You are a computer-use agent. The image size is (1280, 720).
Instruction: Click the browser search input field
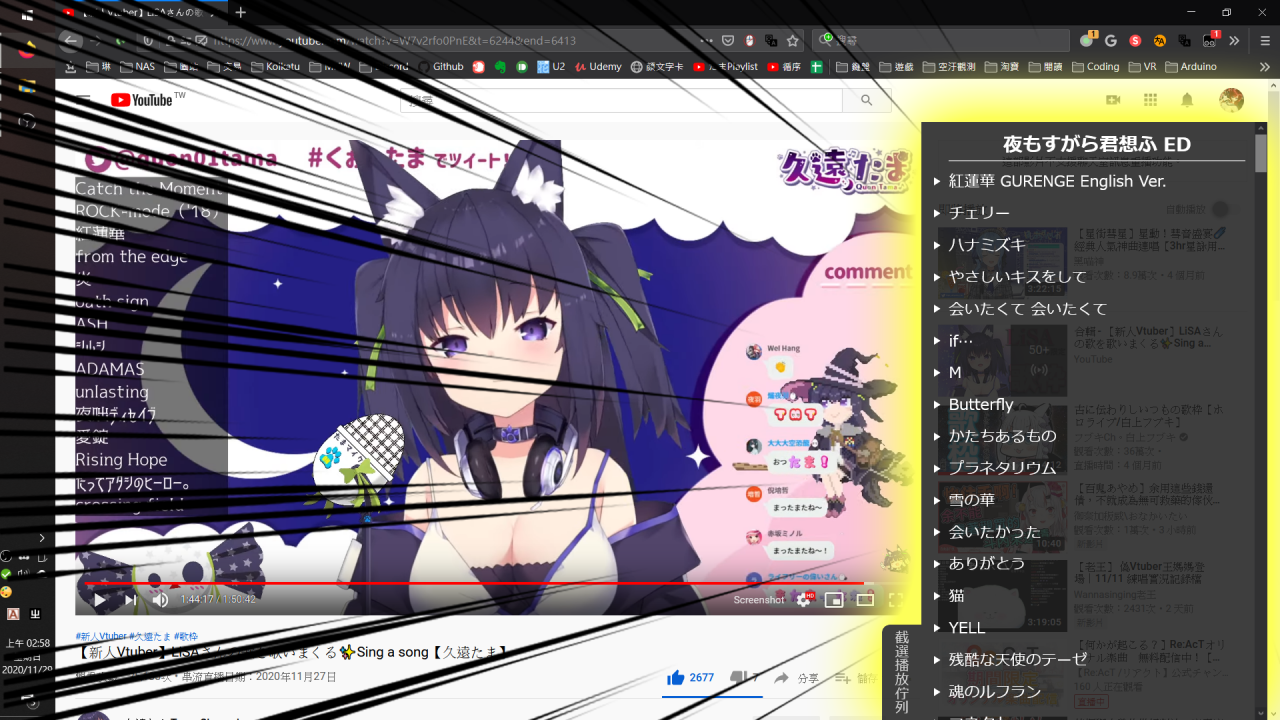point(940,41)
